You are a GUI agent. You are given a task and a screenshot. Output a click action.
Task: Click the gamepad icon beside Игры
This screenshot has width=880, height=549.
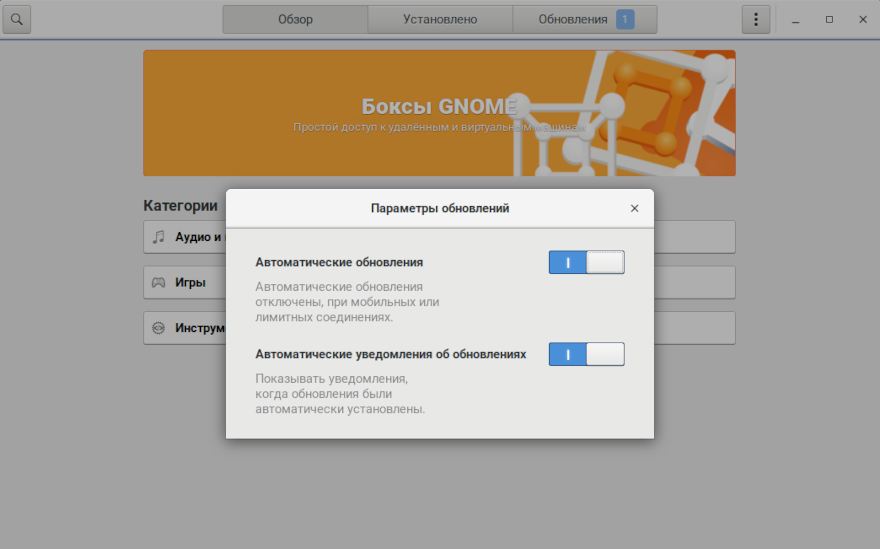[x=158, y=282]
